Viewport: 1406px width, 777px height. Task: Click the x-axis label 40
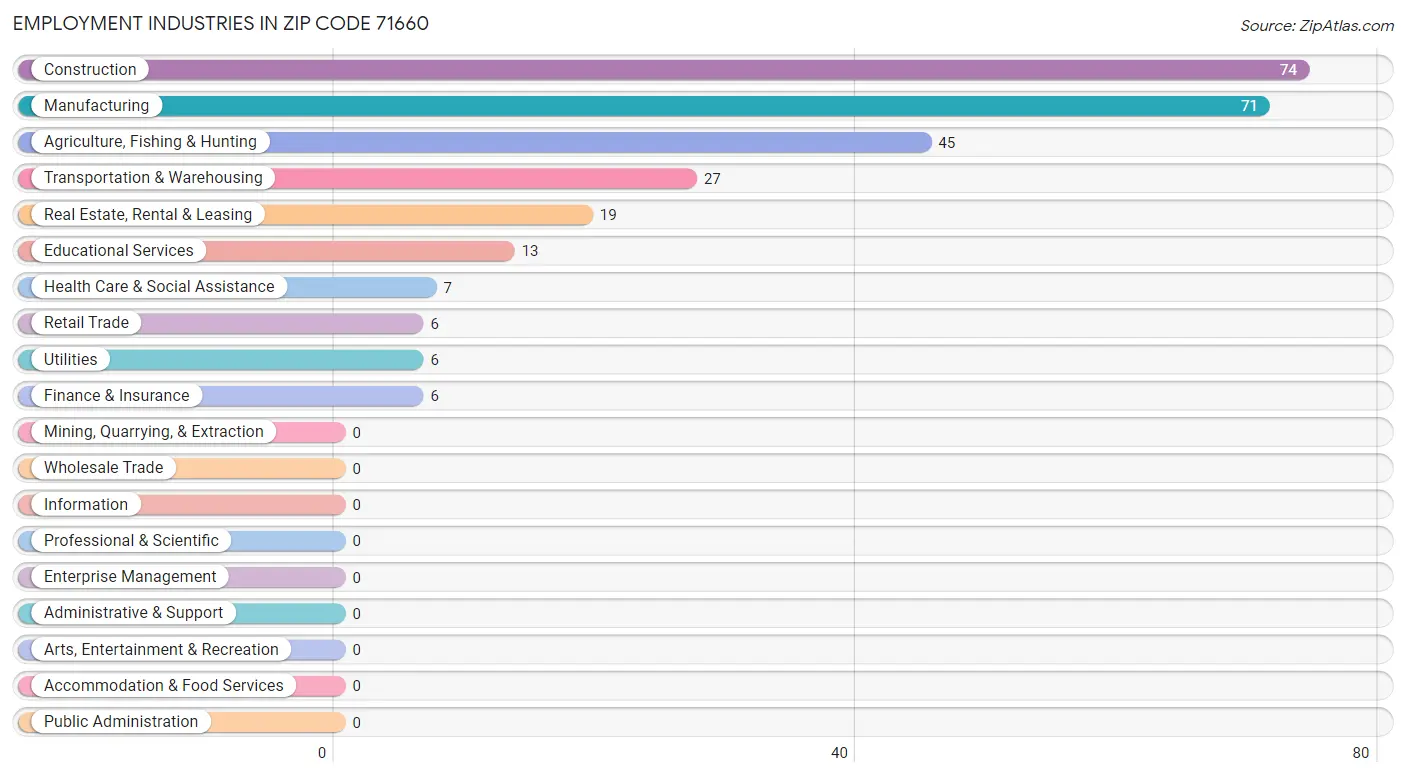pos(840,753)
